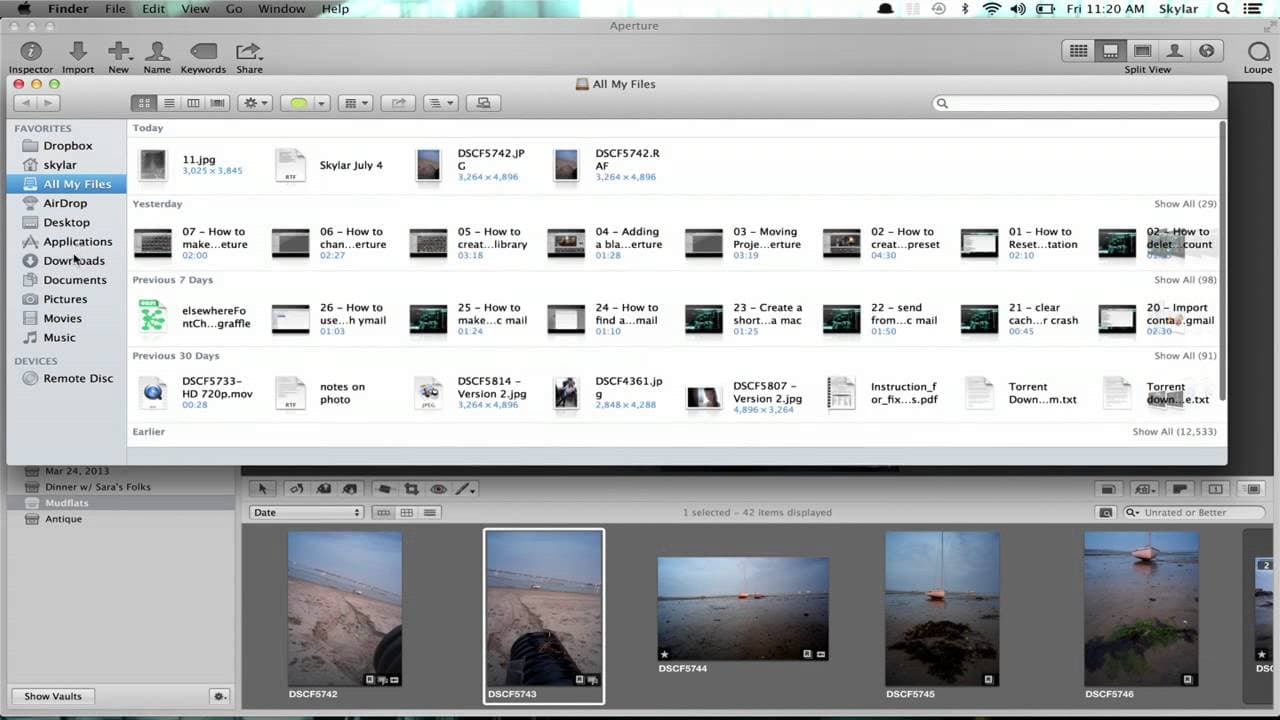Click the Import button in Aperture
Screen dimensions: 1280x720
click(x=78, y=57)
